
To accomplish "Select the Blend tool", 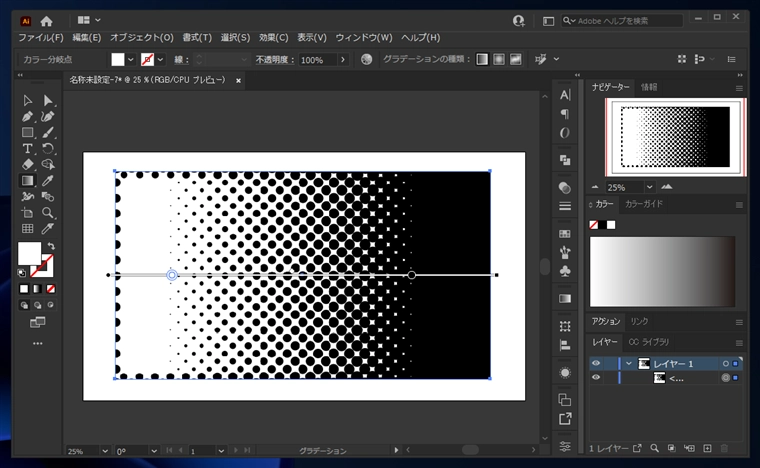I will (x=48, y=196).
